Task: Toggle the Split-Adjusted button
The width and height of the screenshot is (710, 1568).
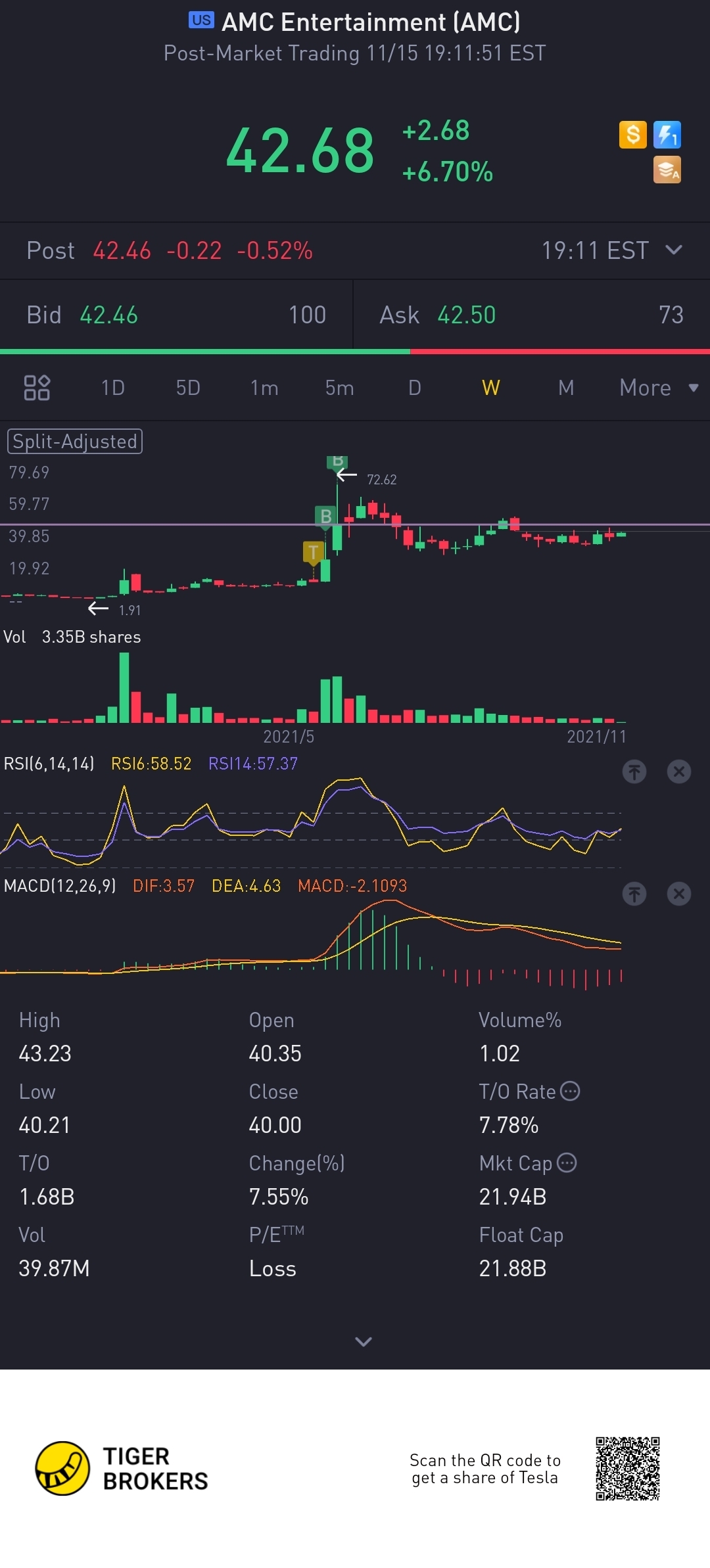Action: pos(75,442)
